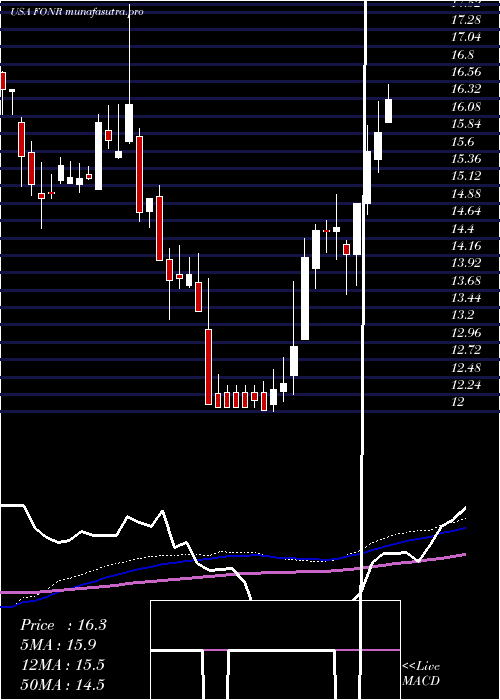Click the 17.28 price axis label

click(x=466, y=20)
